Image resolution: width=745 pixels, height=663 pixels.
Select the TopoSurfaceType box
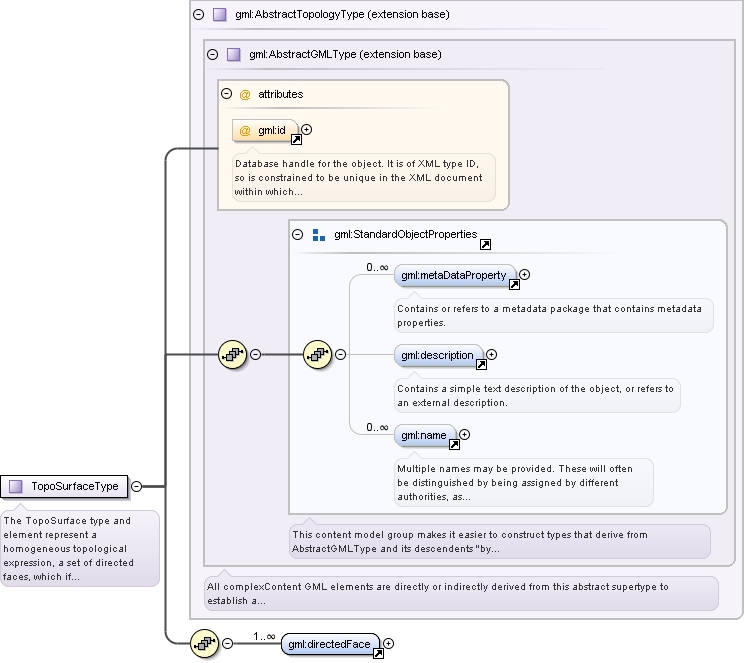64,486
